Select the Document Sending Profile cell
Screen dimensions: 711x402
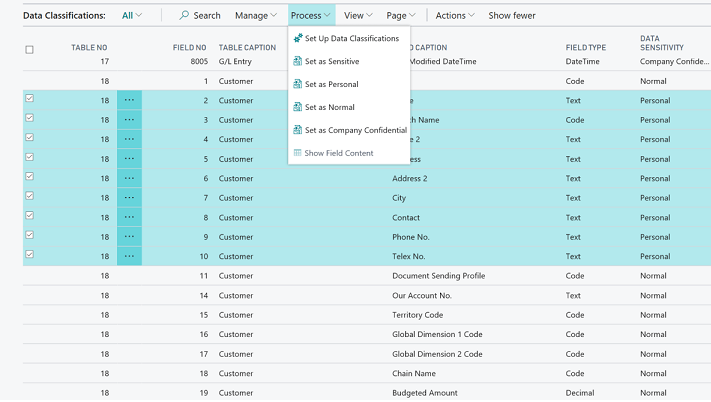point(438,276)
